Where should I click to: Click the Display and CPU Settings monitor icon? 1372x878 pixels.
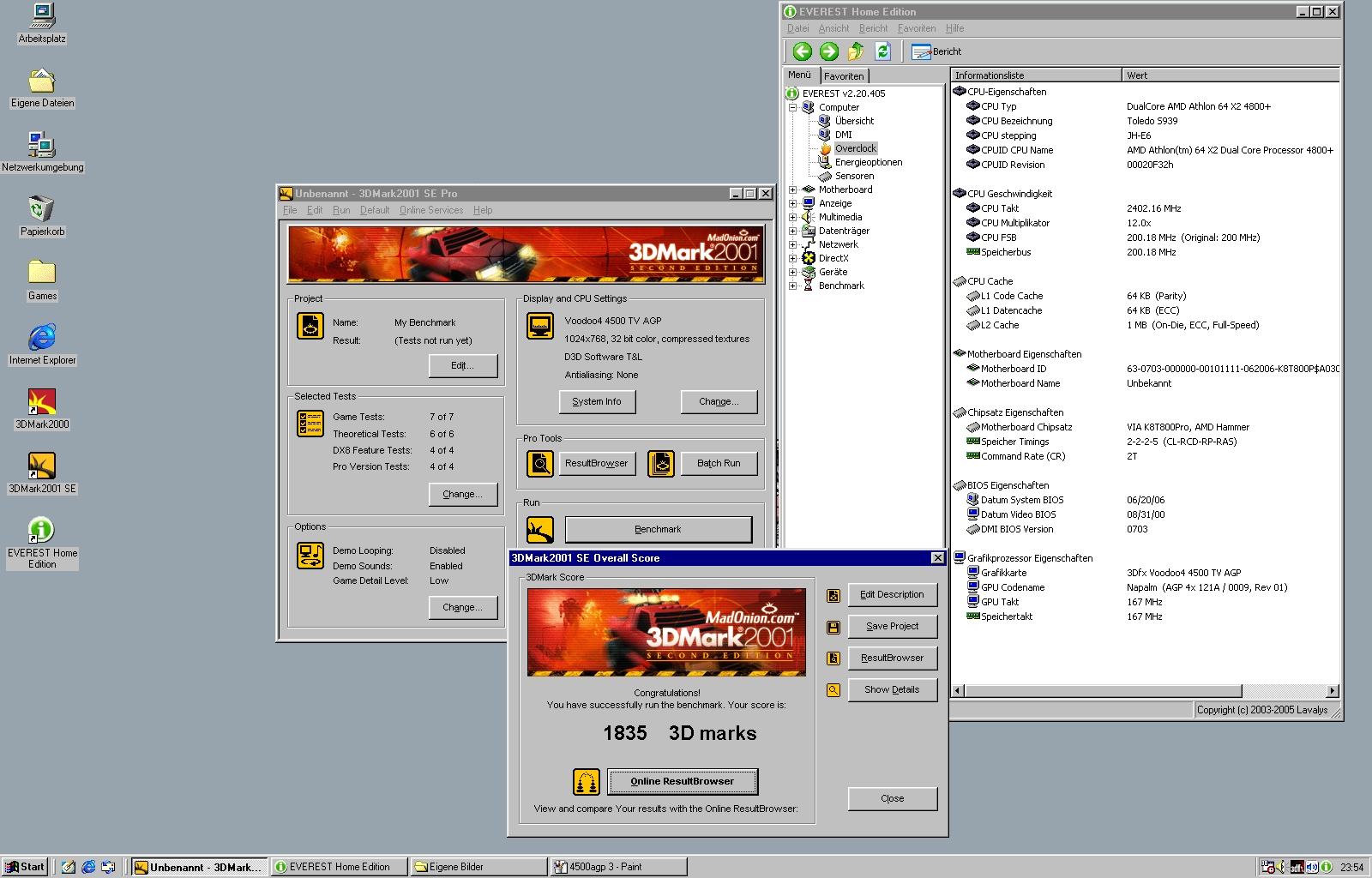click(x=540, y=326)
